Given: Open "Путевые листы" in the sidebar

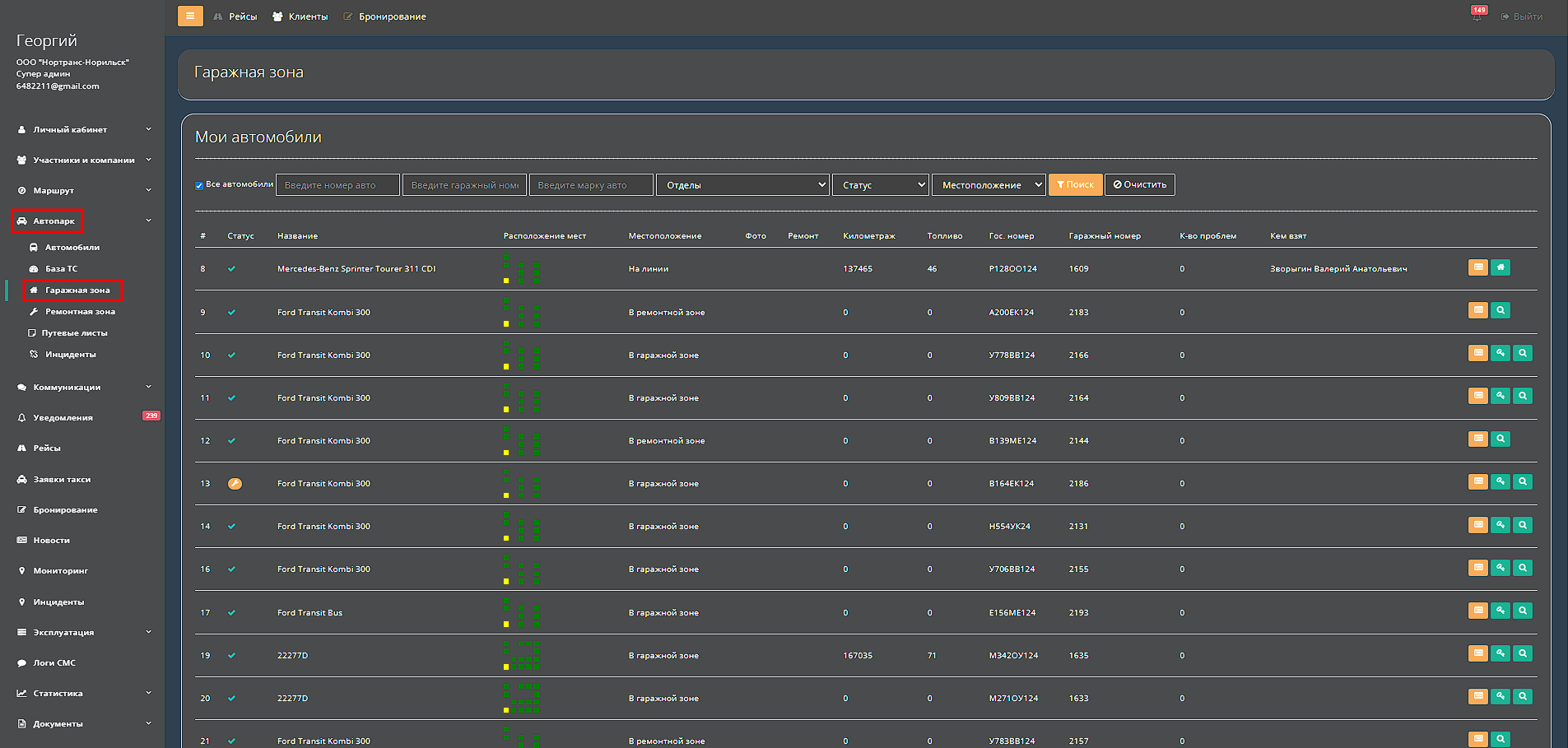Looking at the screenshot, I should click(74, 333).
